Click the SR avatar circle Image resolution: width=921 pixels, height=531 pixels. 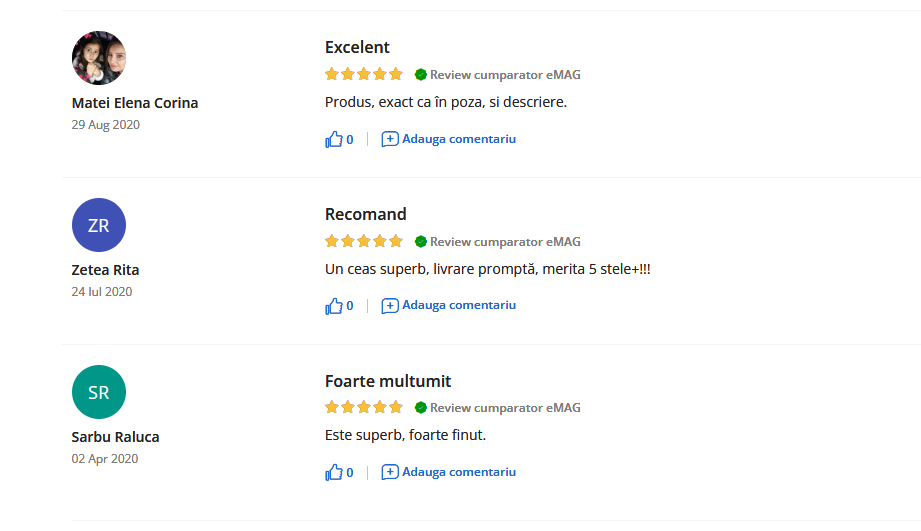(x=99, y=392)
